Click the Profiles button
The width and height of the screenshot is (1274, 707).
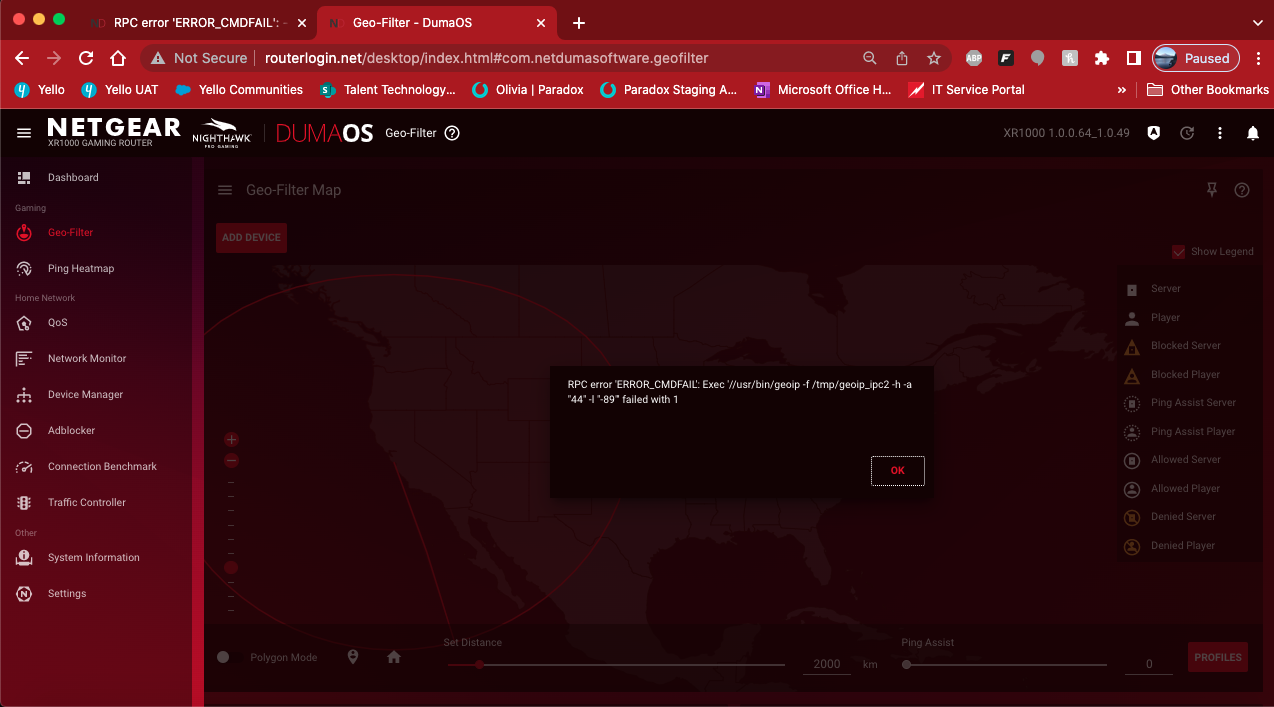[x=1217, y=657]
